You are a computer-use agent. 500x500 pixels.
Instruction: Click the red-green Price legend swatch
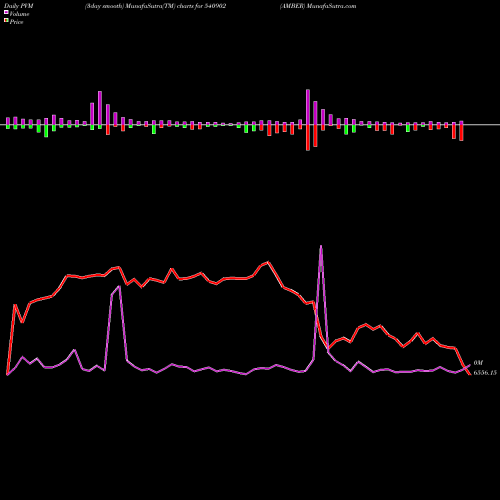pyautogui.click(x=6, y=21)
